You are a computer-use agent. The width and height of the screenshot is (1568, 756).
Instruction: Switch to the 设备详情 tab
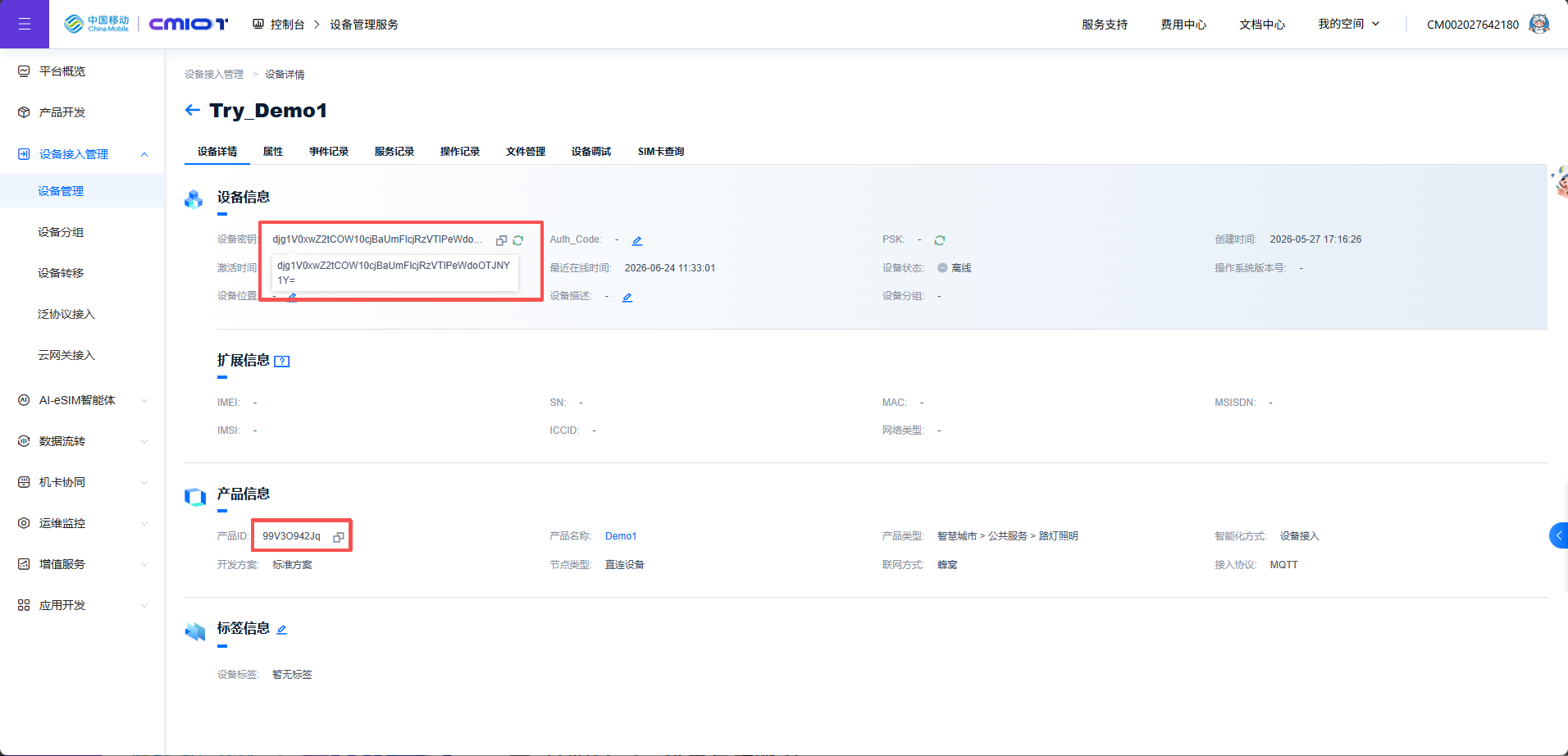[x=217, y=152]
